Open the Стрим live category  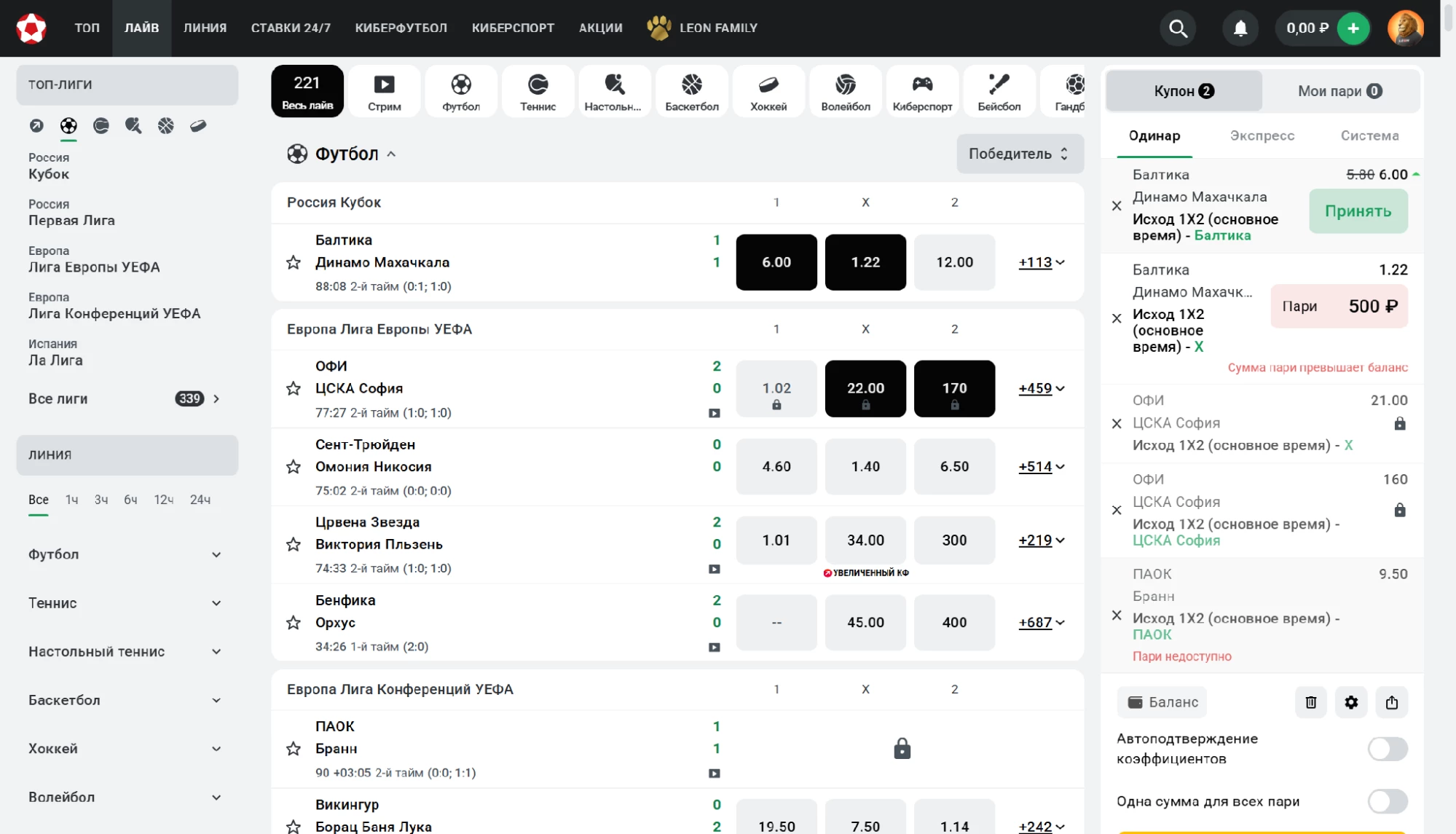point(384,91)
